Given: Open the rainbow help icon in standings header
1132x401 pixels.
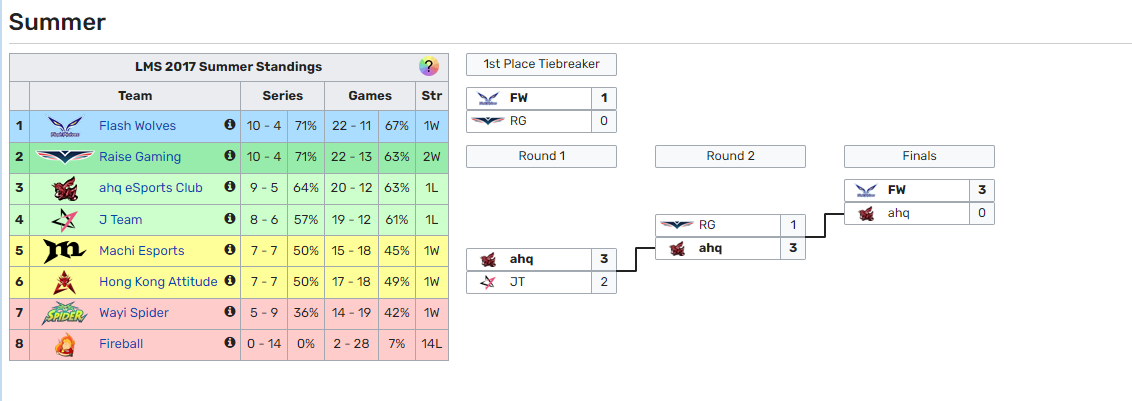Looking at the screenshot, I should coord(429,67).
